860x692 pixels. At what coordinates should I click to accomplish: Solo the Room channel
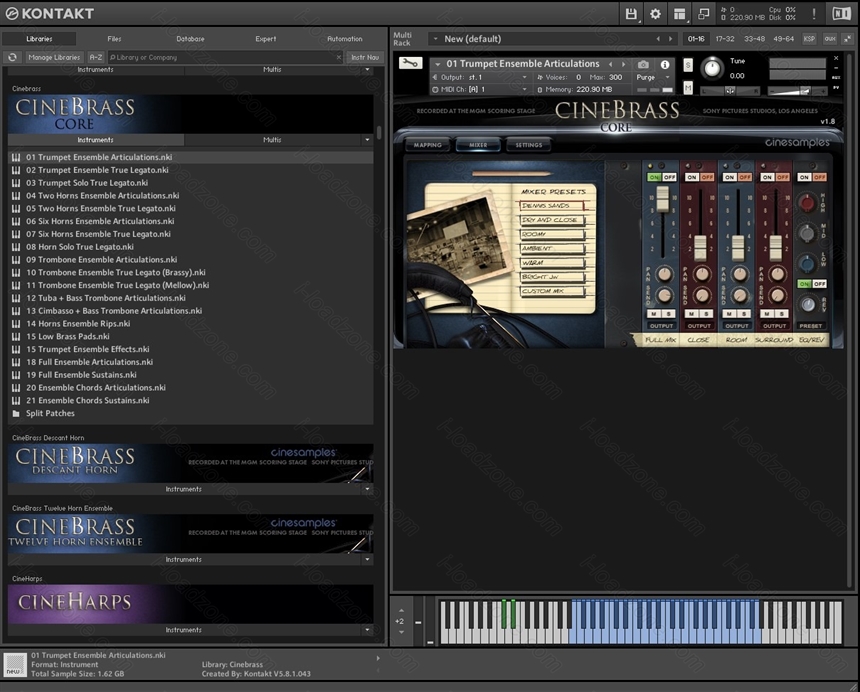pos(744,314)
